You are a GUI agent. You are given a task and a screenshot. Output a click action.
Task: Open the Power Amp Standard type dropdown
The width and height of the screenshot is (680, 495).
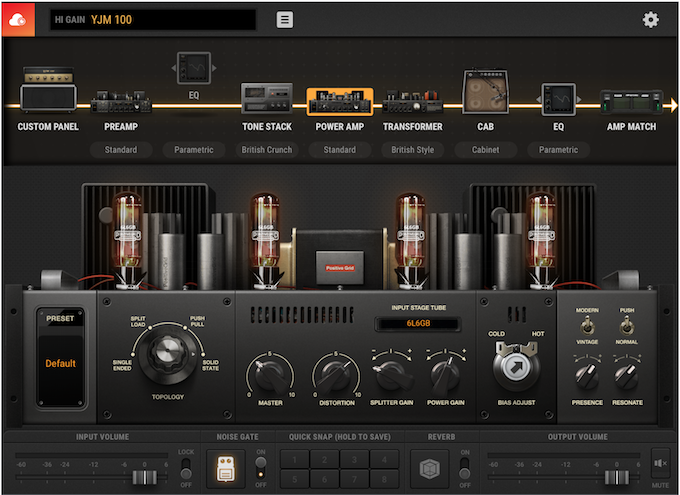point(340,150)
